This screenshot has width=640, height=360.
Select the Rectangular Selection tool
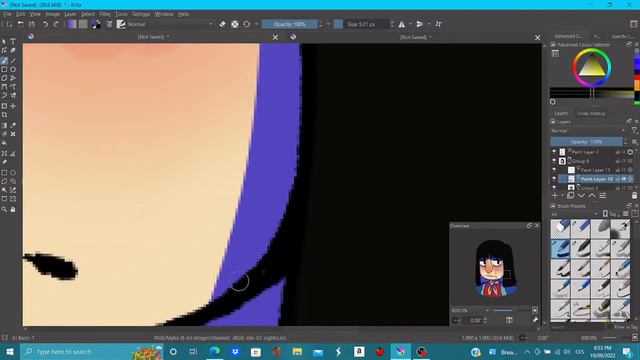[x=4, y=173]
